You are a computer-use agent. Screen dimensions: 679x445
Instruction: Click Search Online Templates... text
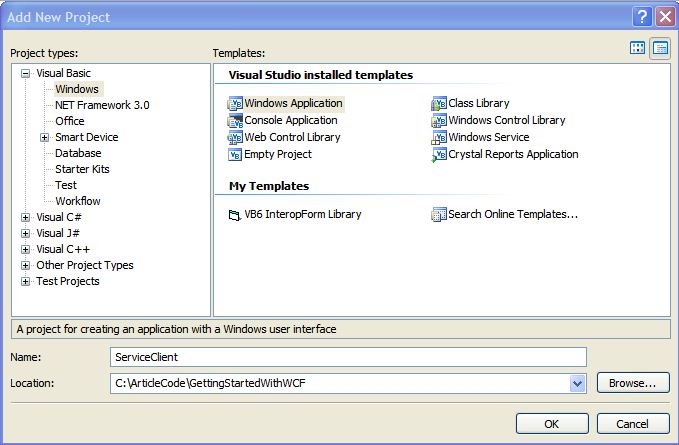tap(513, 214)
